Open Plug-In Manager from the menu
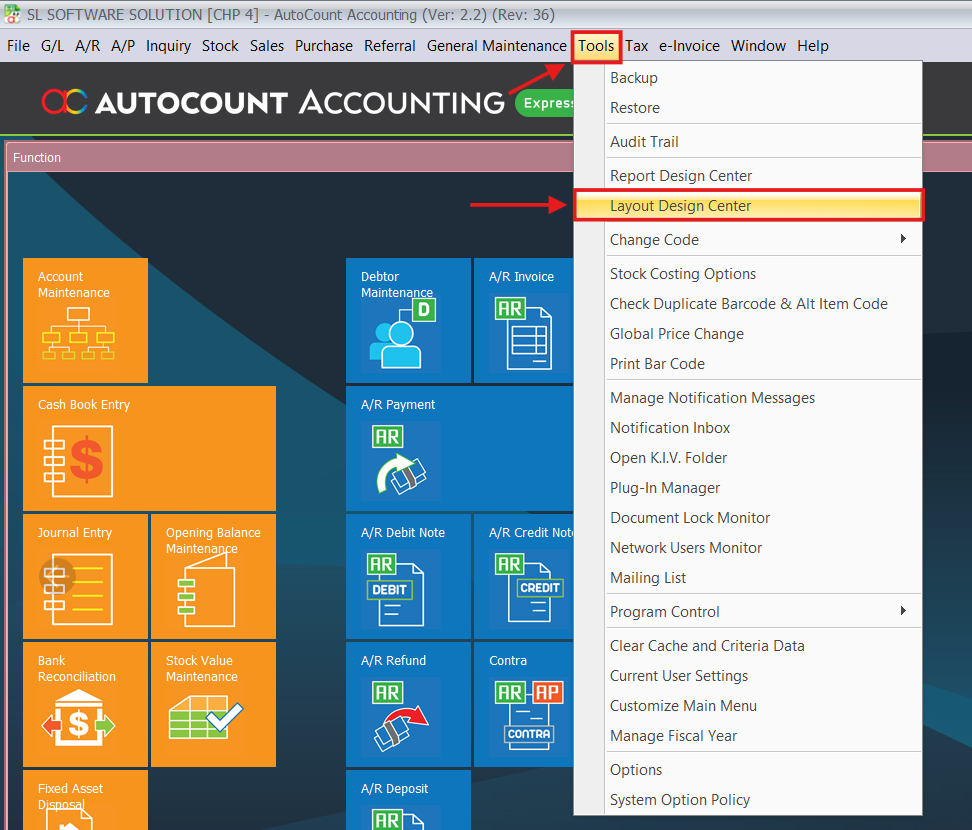Viewport: 972px width, 830px height. [665, 488]
